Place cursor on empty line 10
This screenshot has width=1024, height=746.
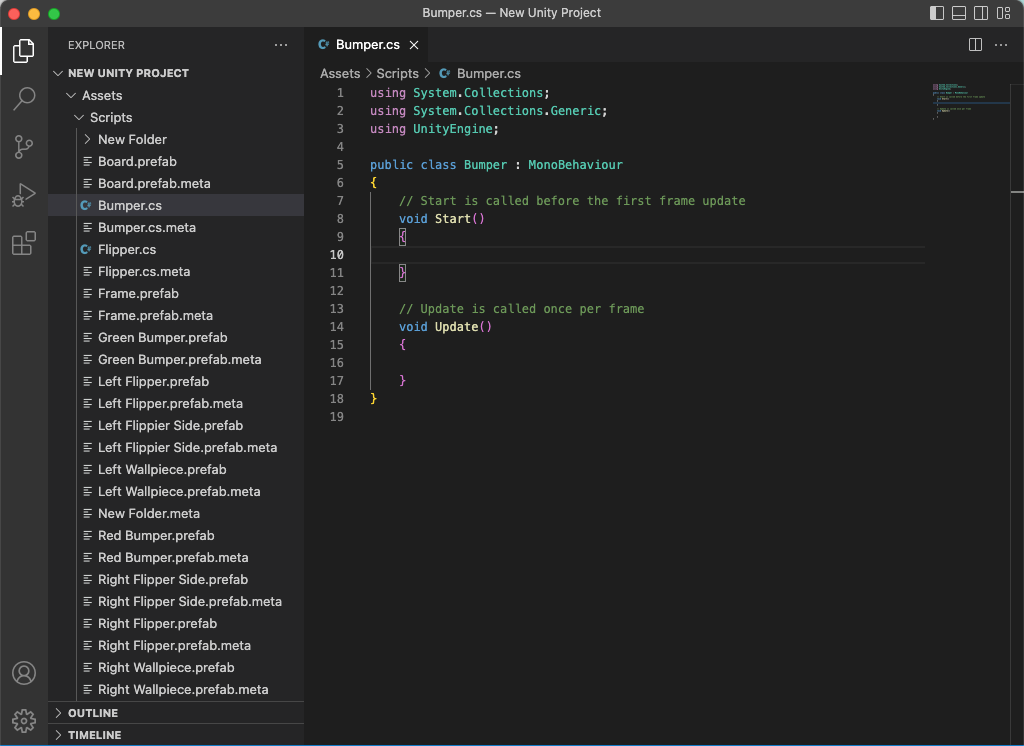click(x=600, y=255)
